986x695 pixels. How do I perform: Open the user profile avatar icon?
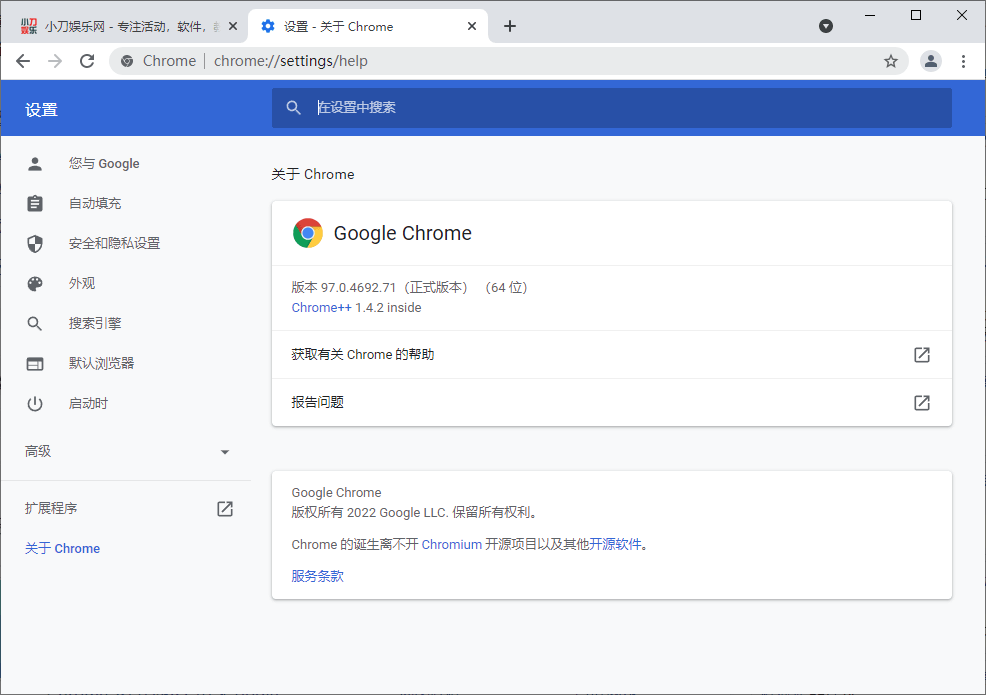click(931, 61)
